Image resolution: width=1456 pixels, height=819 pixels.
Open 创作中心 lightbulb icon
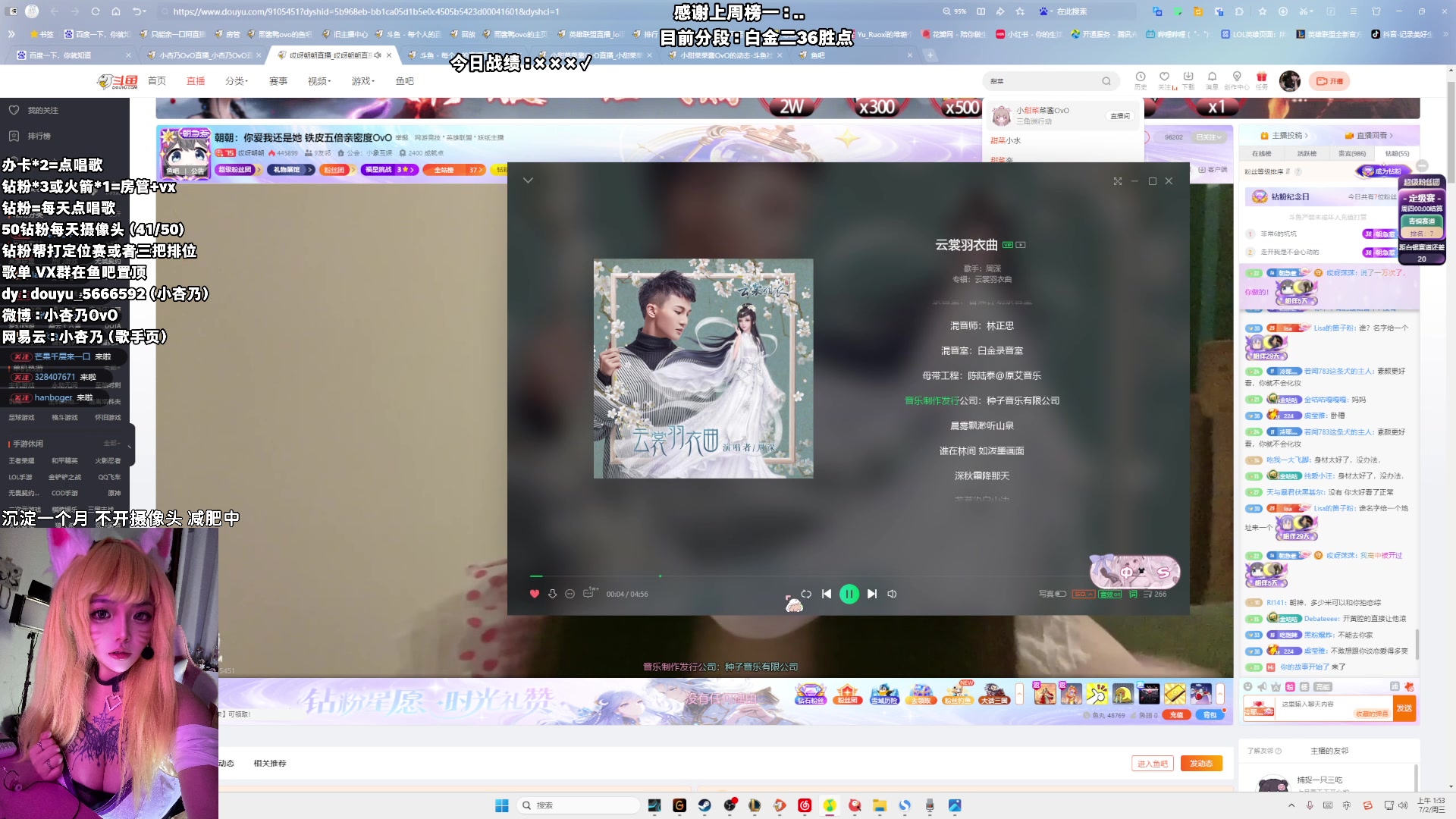pos(1237,80)
